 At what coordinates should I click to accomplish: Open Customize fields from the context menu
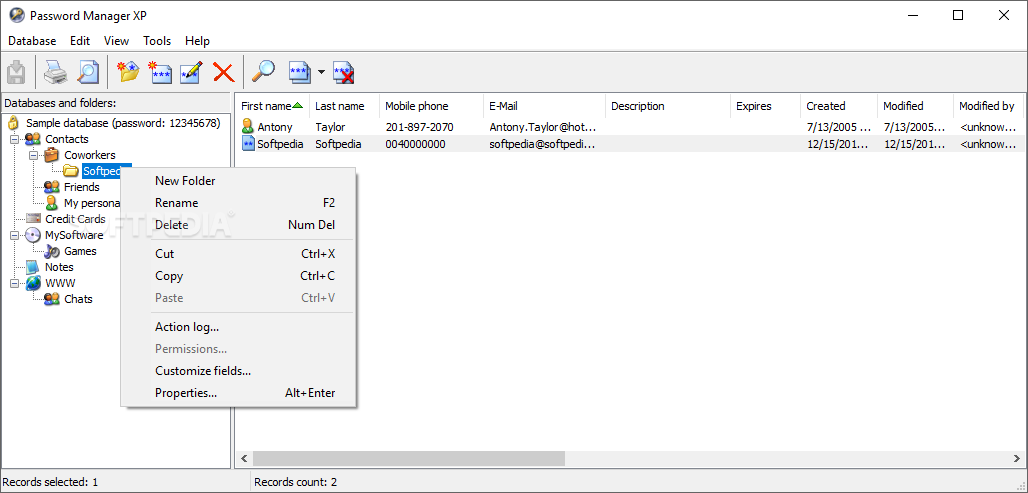(239, 371)
